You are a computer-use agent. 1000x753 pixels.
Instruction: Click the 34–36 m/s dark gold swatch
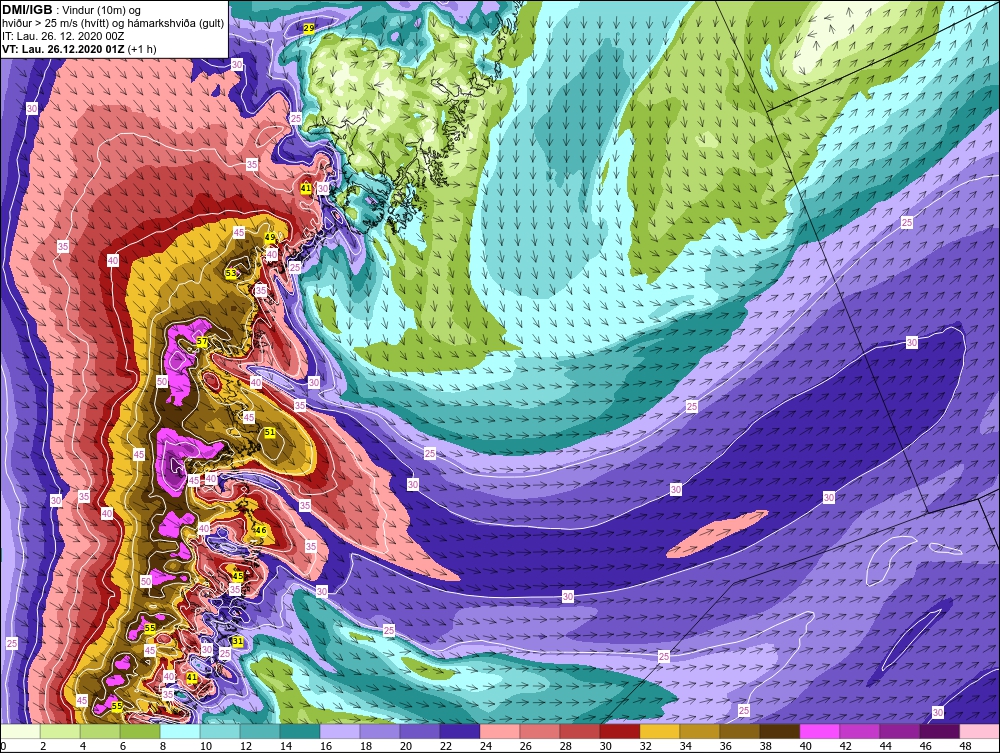700,731
